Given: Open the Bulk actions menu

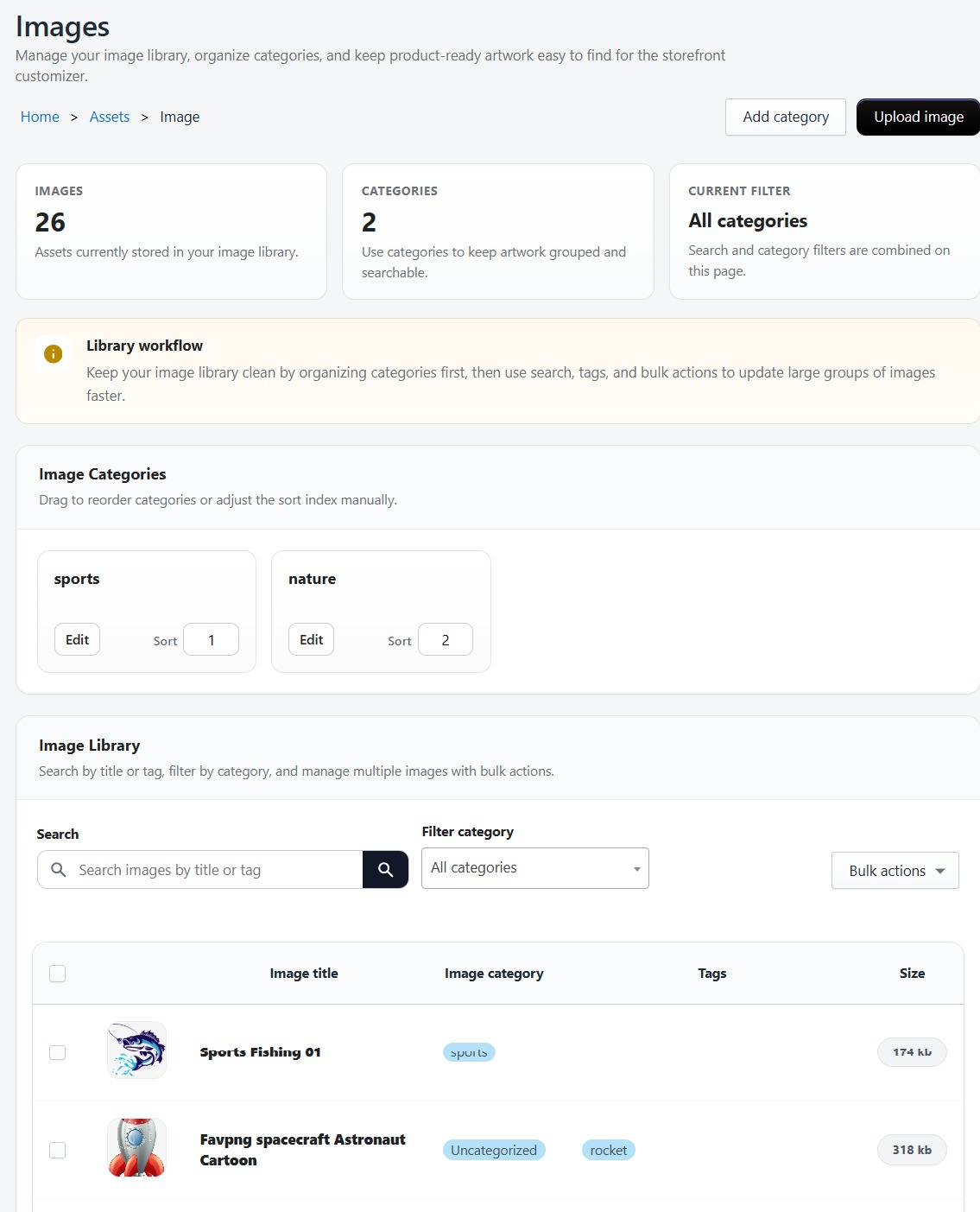Looking at the screenshot, I should [895, 870].
